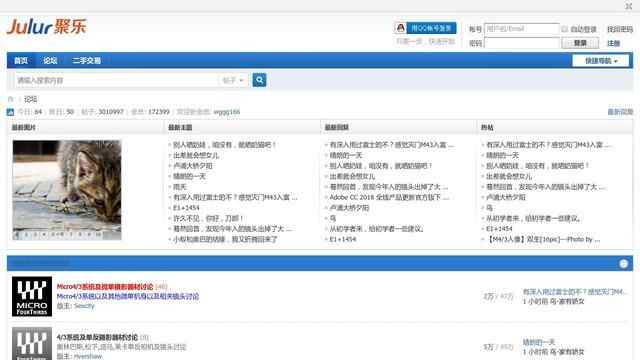640x360 pixels.
Task: Click the 注册 register link
Action: point(613,43)
